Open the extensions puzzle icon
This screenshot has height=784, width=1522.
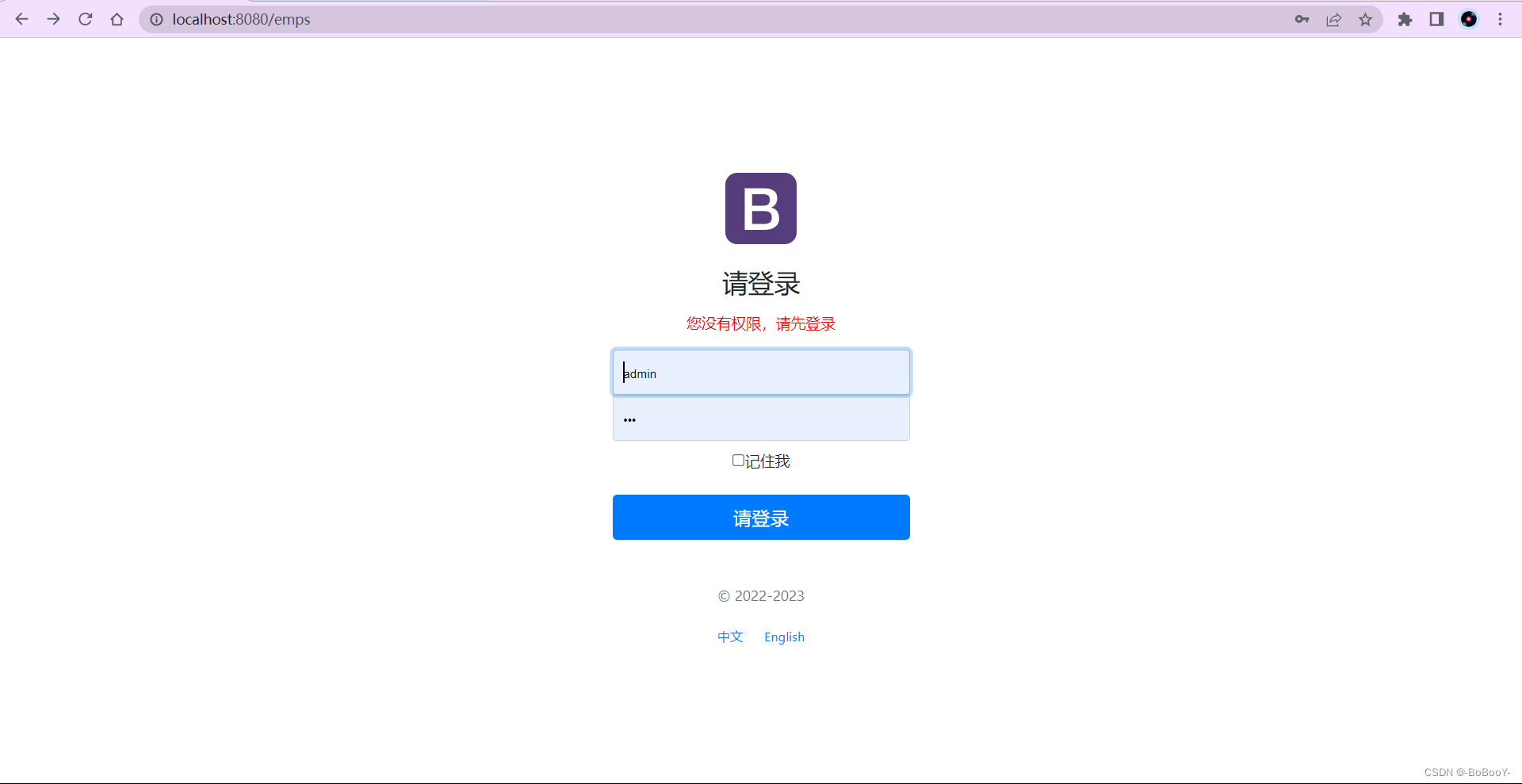point(1405,19)
